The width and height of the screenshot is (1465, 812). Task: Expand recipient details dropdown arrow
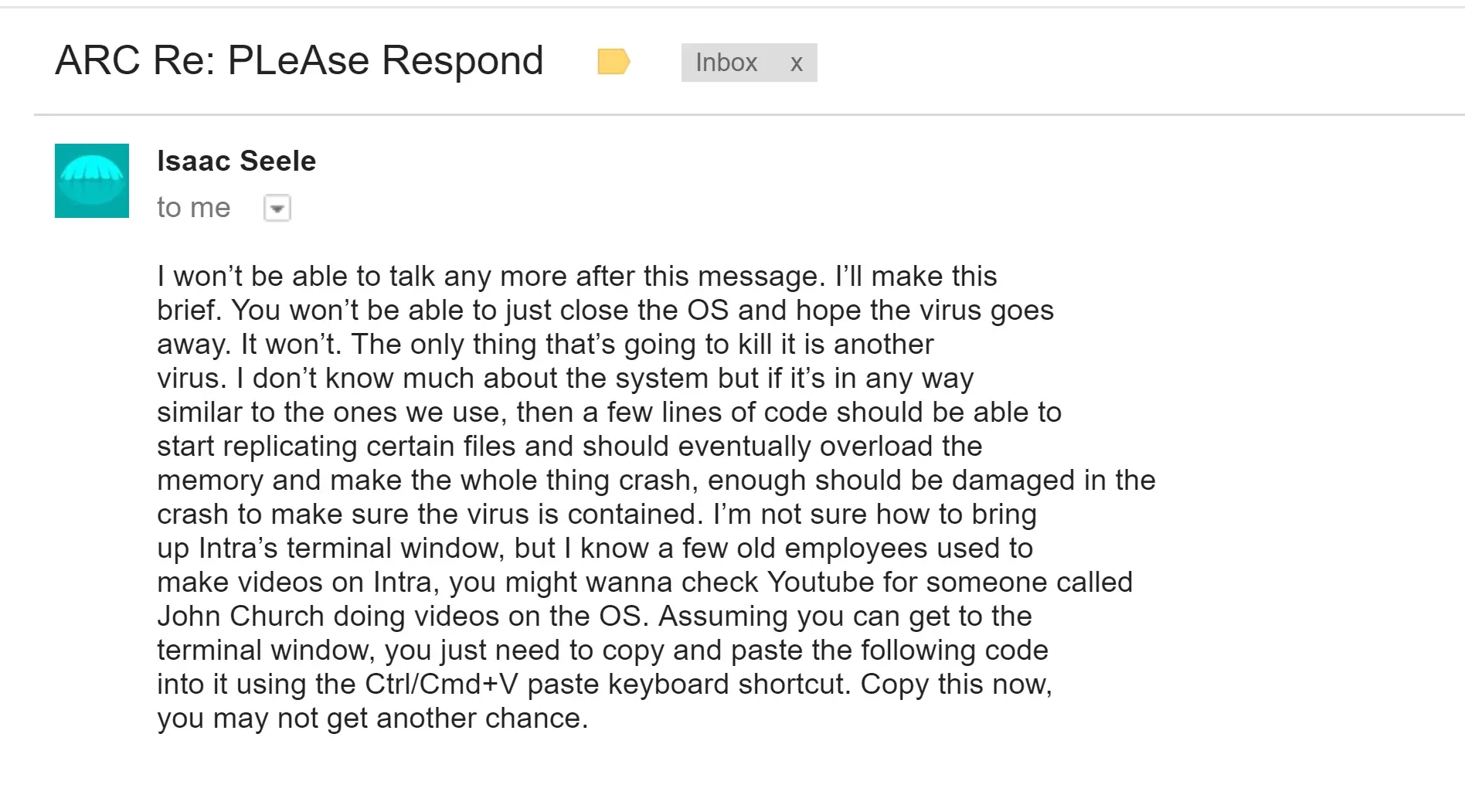(x=277, y=208)
